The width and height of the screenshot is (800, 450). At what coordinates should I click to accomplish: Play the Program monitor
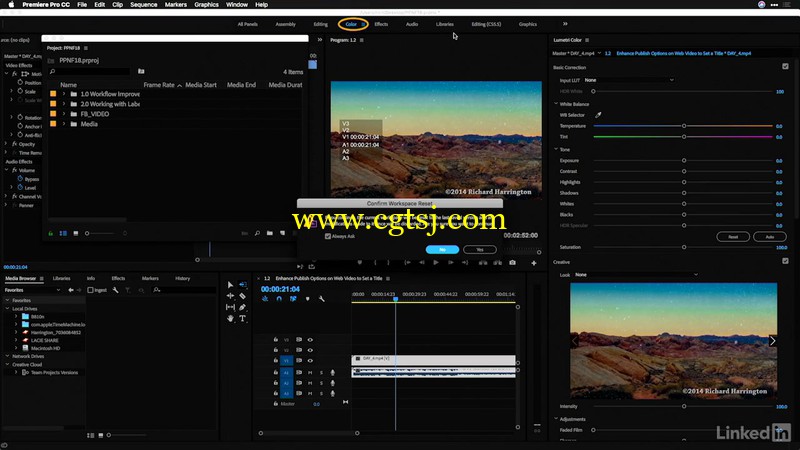[x=436, y=263]
